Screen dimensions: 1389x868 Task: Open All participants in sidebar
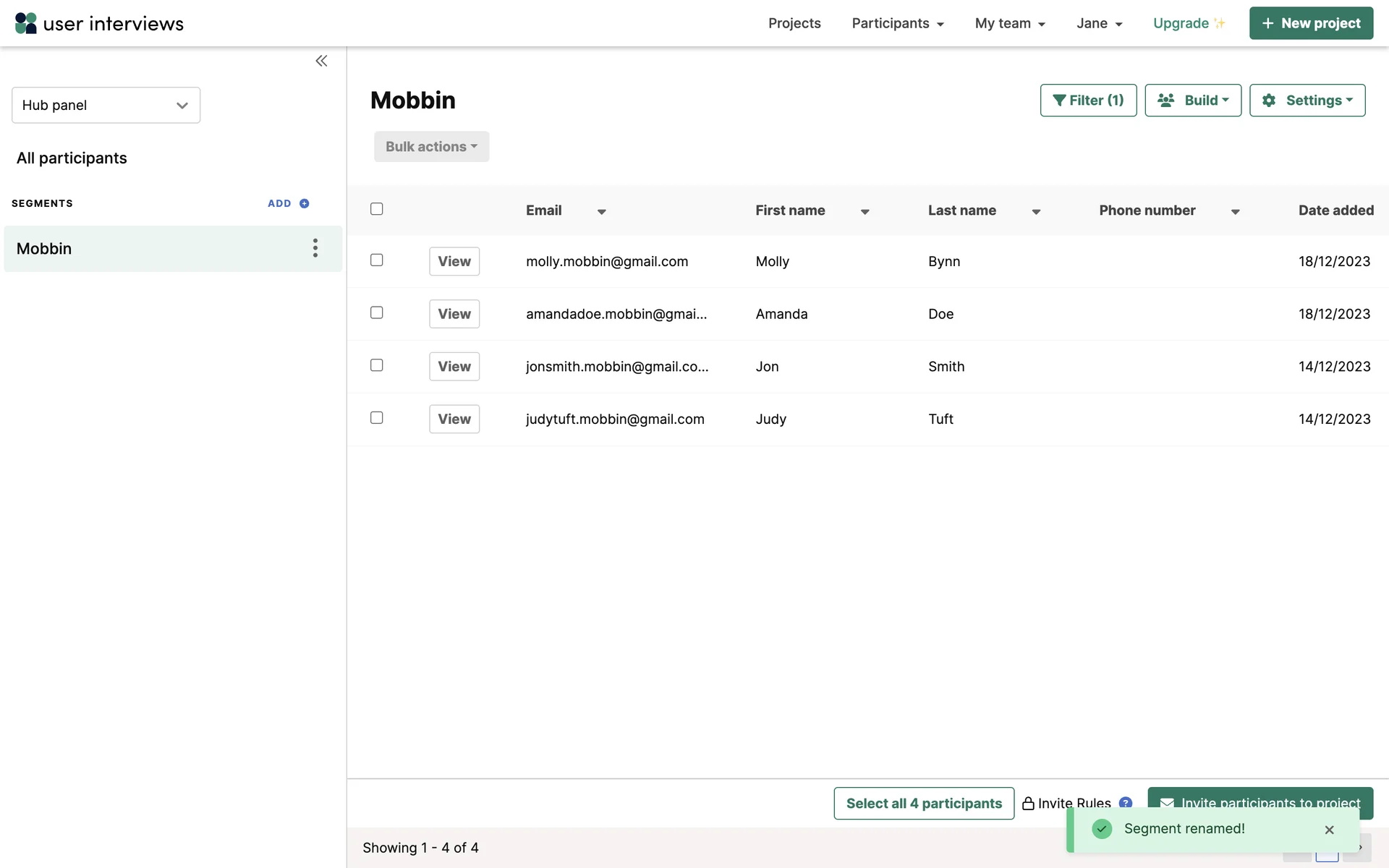(x=72, y=158)
